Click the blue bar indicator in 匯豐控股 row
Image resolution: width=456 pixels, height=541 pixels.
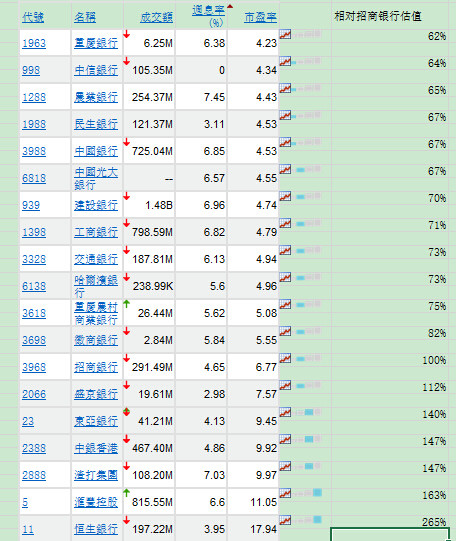click(x=317, y=493)
